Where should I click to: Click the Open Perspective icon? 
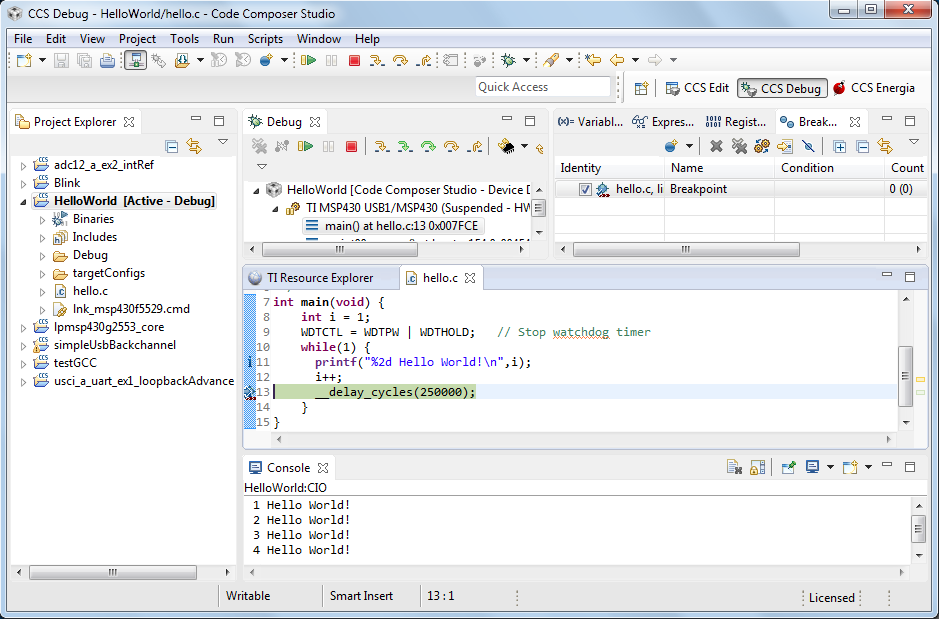[x=642, y=88]
